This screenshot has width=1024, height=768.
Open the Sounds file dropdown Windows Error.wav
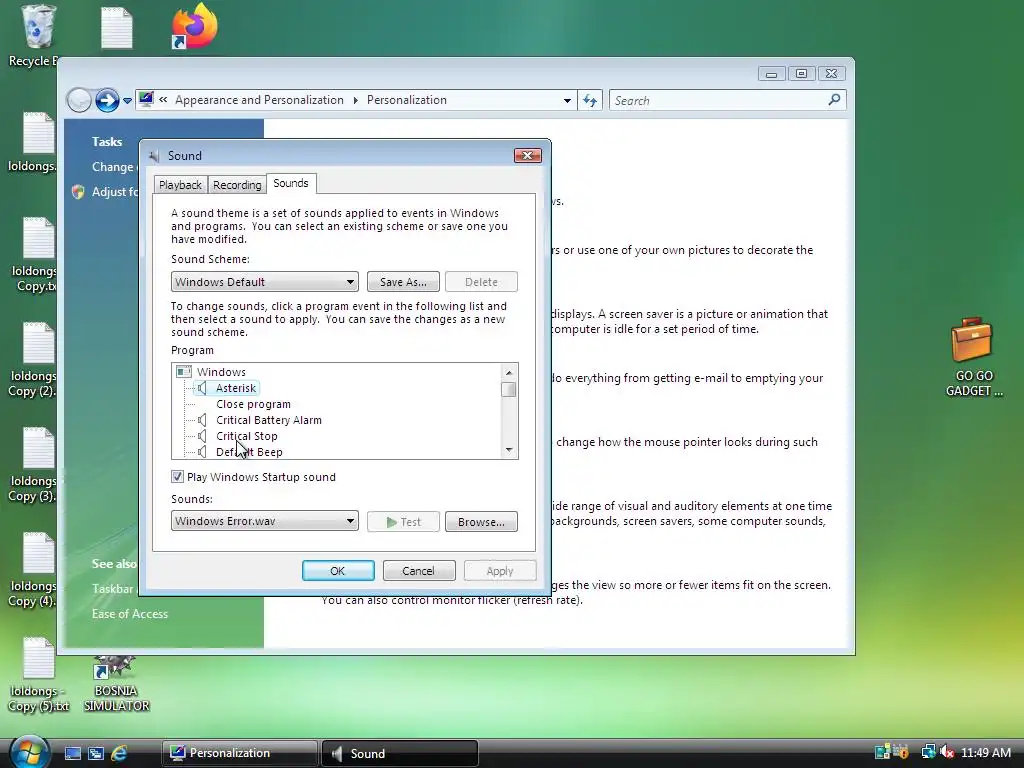pyautogui.click(x=264, y=521)
